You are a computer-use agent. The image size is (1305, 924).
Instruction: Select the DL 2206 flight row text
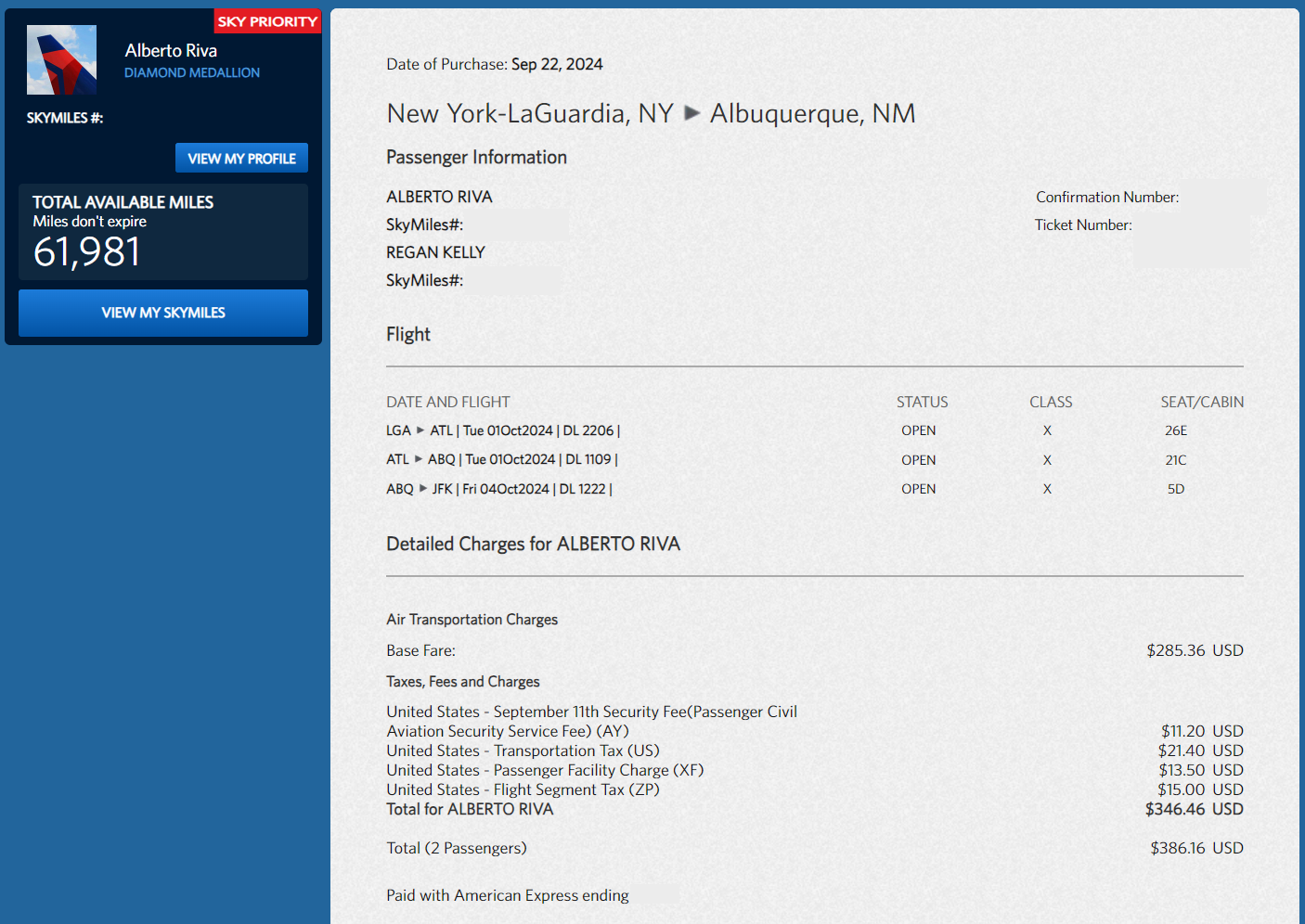[x=503, y=430]
